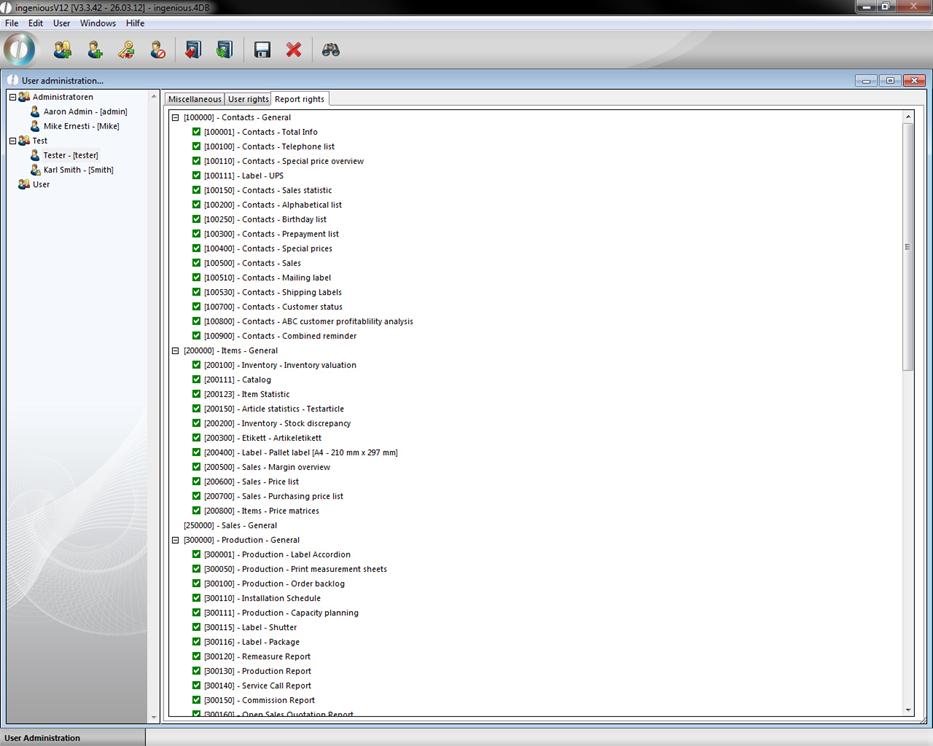Toggle the Inventory valuation checkbox
933x746 pixels.
[197, 365]
